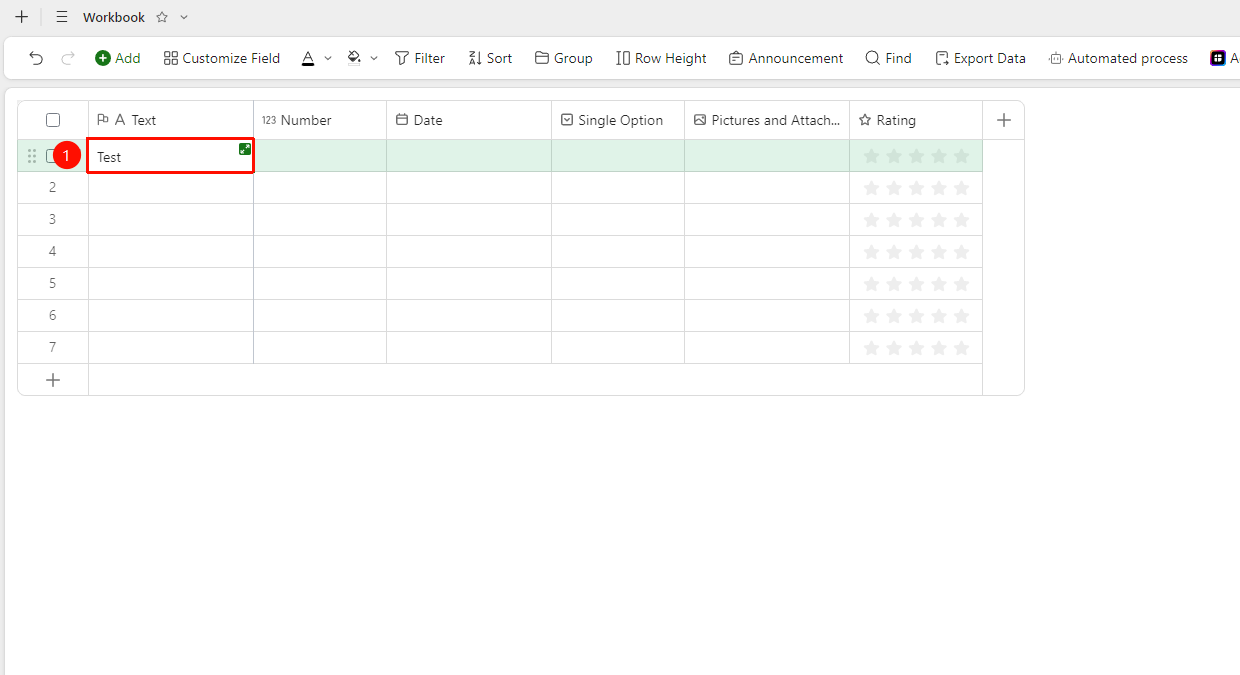1240x675 pixels.
Task: Click the green Add button
Action: pyautogui.click(x=118, y=58)
